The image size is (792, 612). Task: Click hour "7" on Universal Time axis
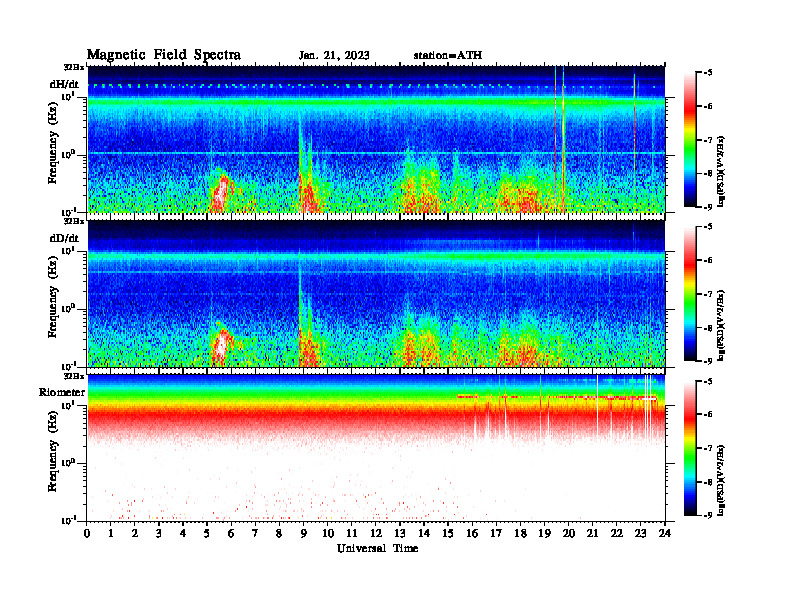click(x=255, y=533)
